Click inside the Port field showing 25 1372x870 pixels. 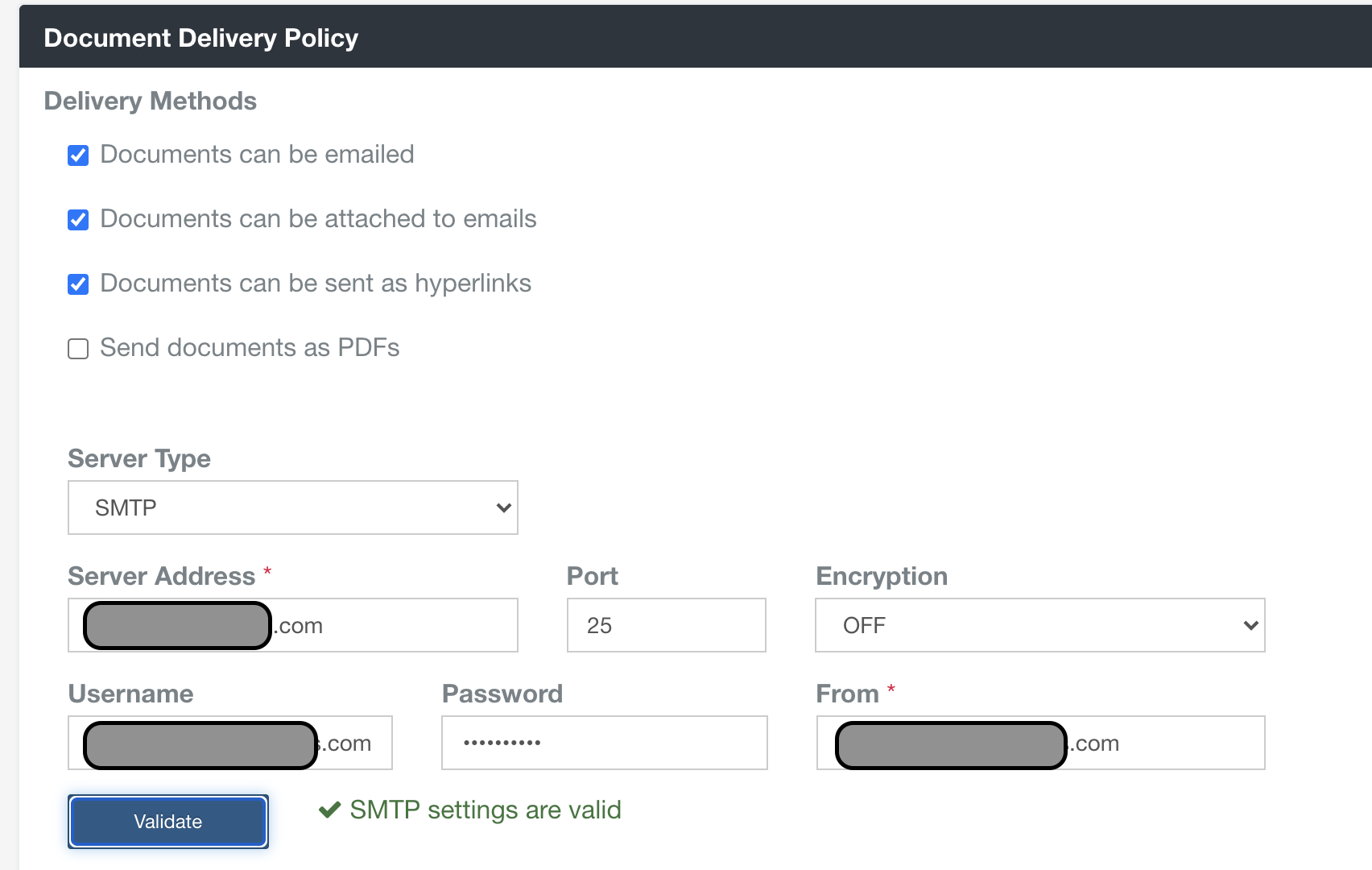pyautogui.click(x=665, y=625)
